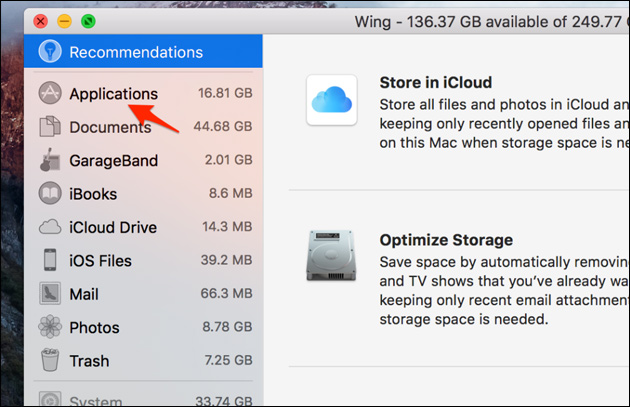This screenshot has height=407, width=630.
Task: Click the 8.6 MB iBooks size
Action: click(231, 193)
